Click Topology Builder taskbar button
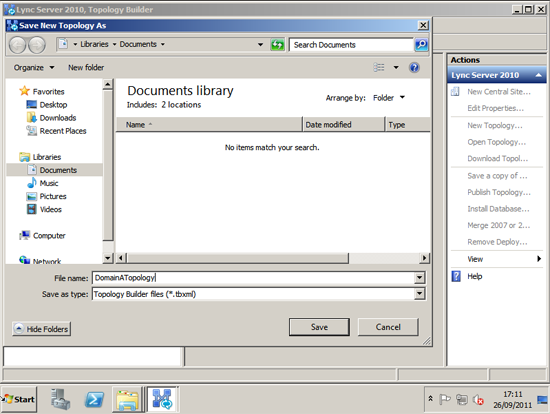550x414 pixels. tap(162, 399)
